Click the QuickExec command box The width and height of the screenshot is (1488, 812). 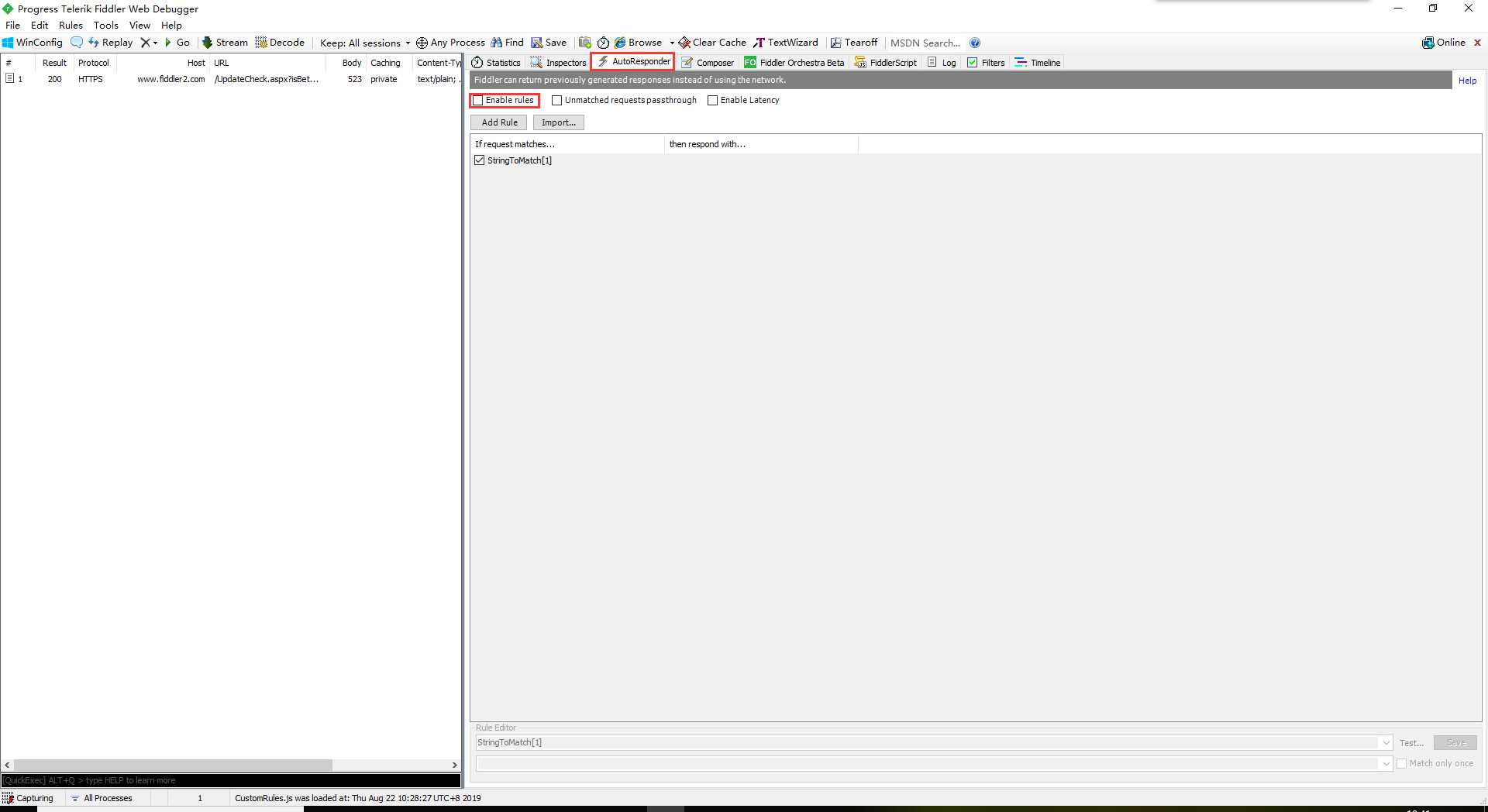(x=231, y=780)
